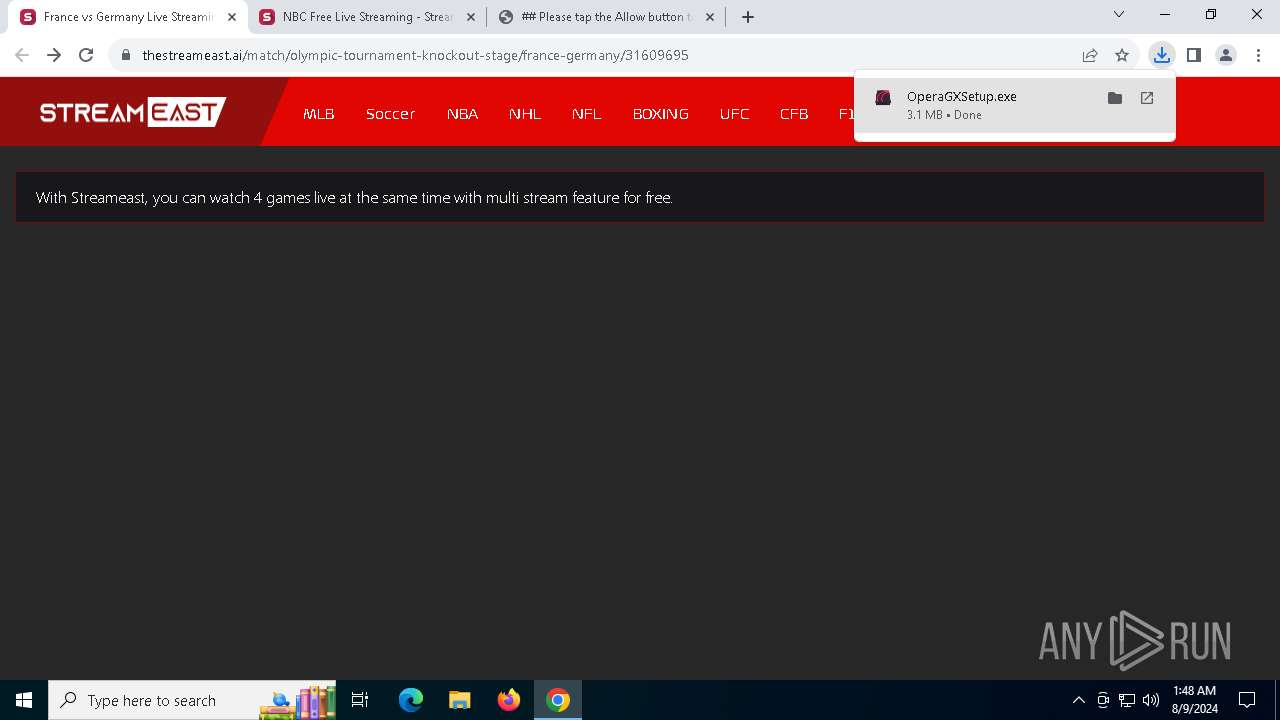1280x720 pixels.
Task: Open the volume speaker tray icon
Action: pyautogui.click(x=1150, y=700)
